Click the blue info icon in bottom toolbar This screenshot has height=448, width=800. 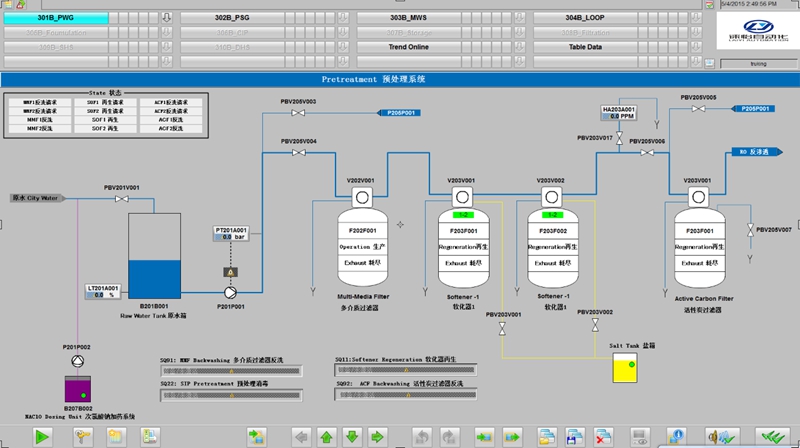pyautogui.click(x=678, y=436)
